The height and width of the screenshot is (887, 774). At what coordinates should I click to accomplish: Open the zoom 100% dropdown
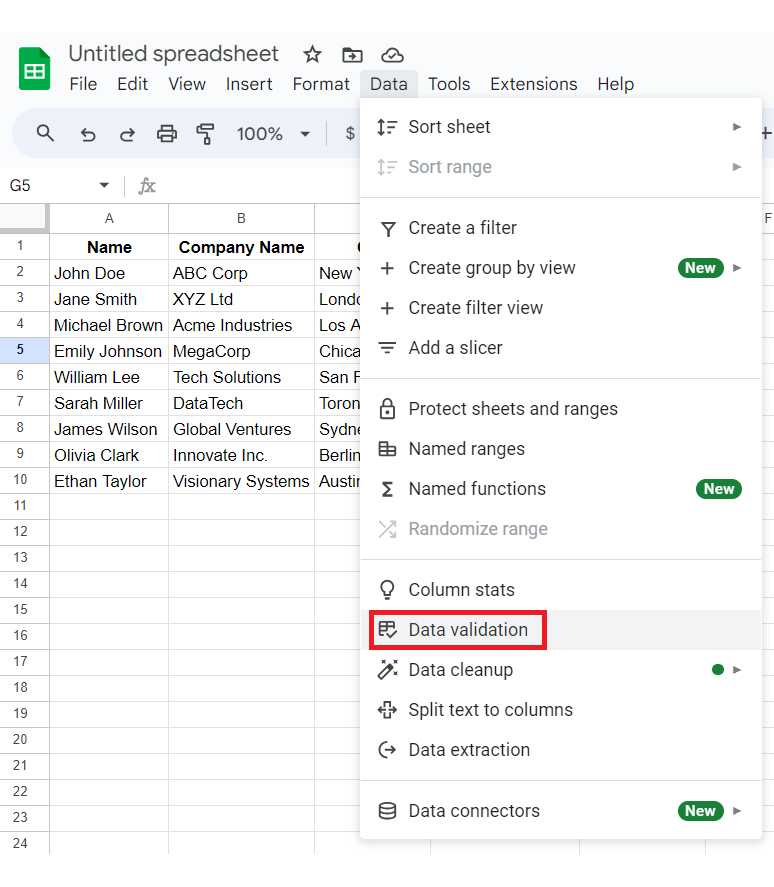click(x=274, y=134)
